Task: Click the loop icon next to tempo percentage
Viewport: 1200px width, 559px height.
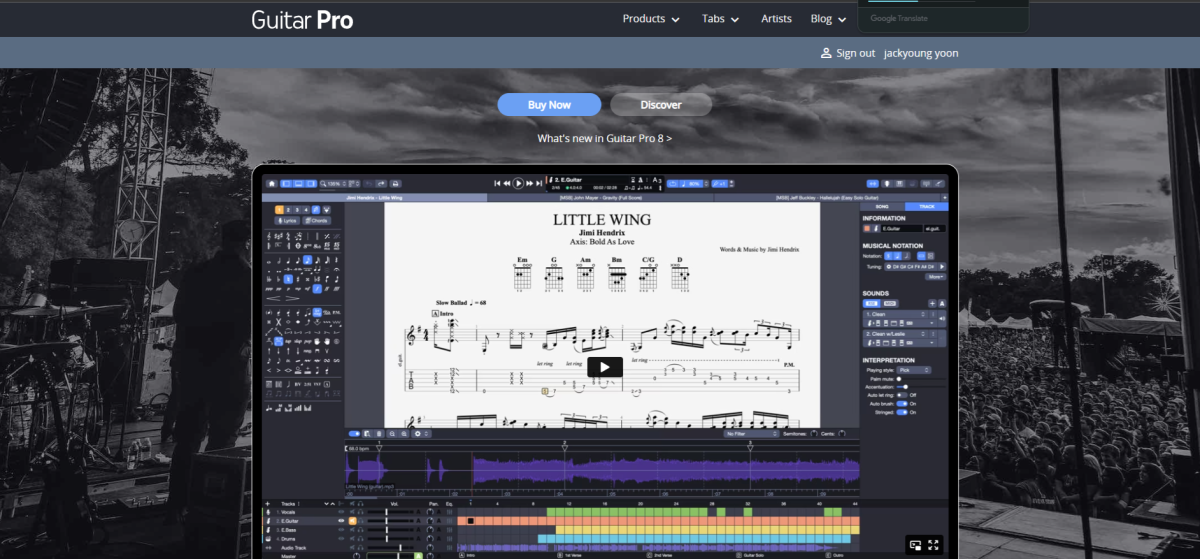Action: (672, 184)
